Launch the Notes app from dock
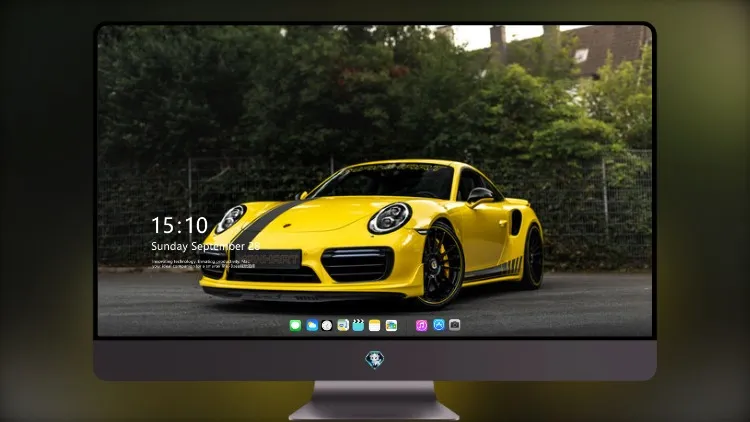This screenshot has height=422, width=750. click(375, 325)
